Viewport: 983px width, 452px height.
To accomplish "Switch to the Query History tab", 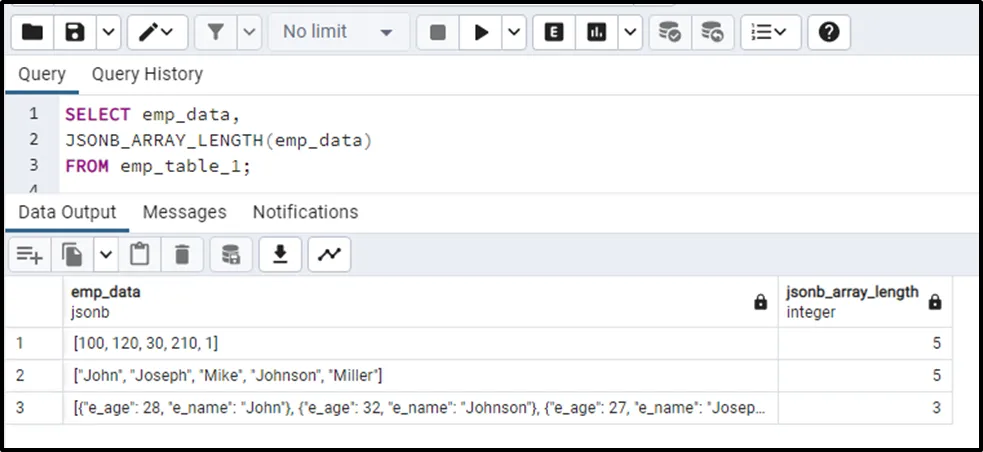I will coord(147,74).
